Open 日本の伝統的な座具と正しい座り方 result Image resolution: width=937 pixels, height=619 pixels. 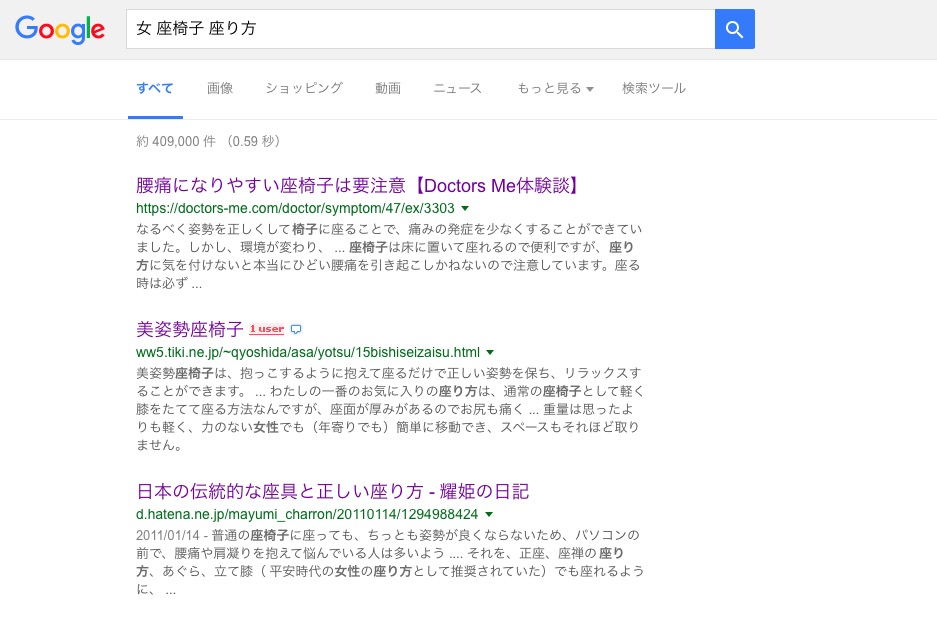333,491
